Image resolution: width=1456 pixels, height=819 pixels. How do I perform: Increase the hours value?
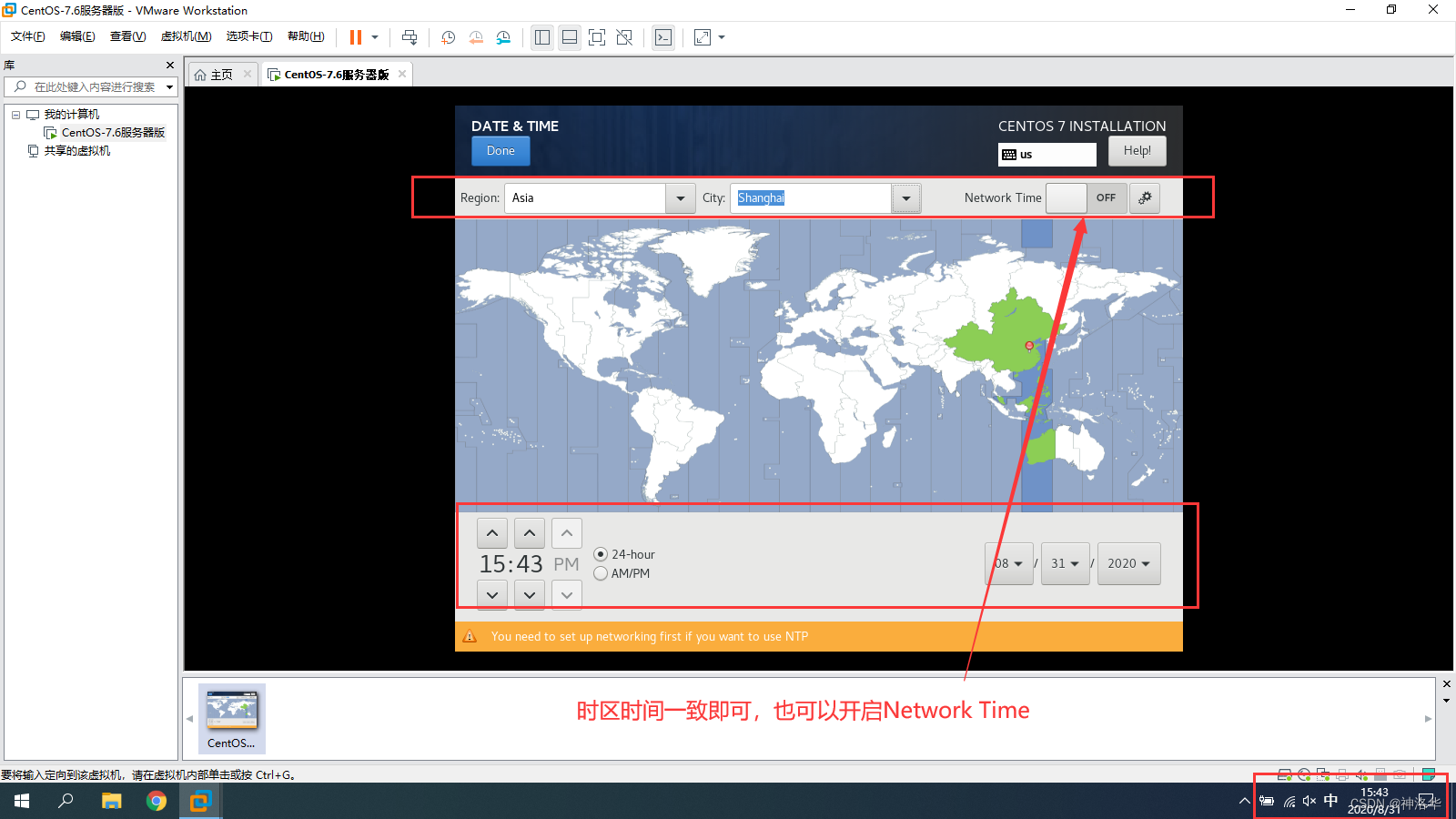[492, 533]
